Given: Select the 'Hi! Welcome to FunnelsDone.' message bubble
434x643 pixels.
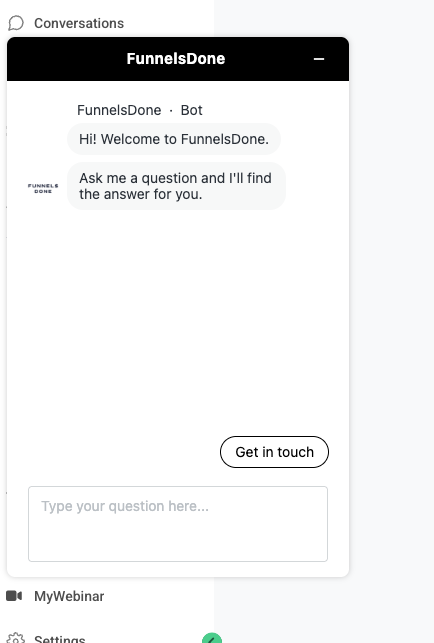Looking at the screenshot, I should [x=174, y=139].
